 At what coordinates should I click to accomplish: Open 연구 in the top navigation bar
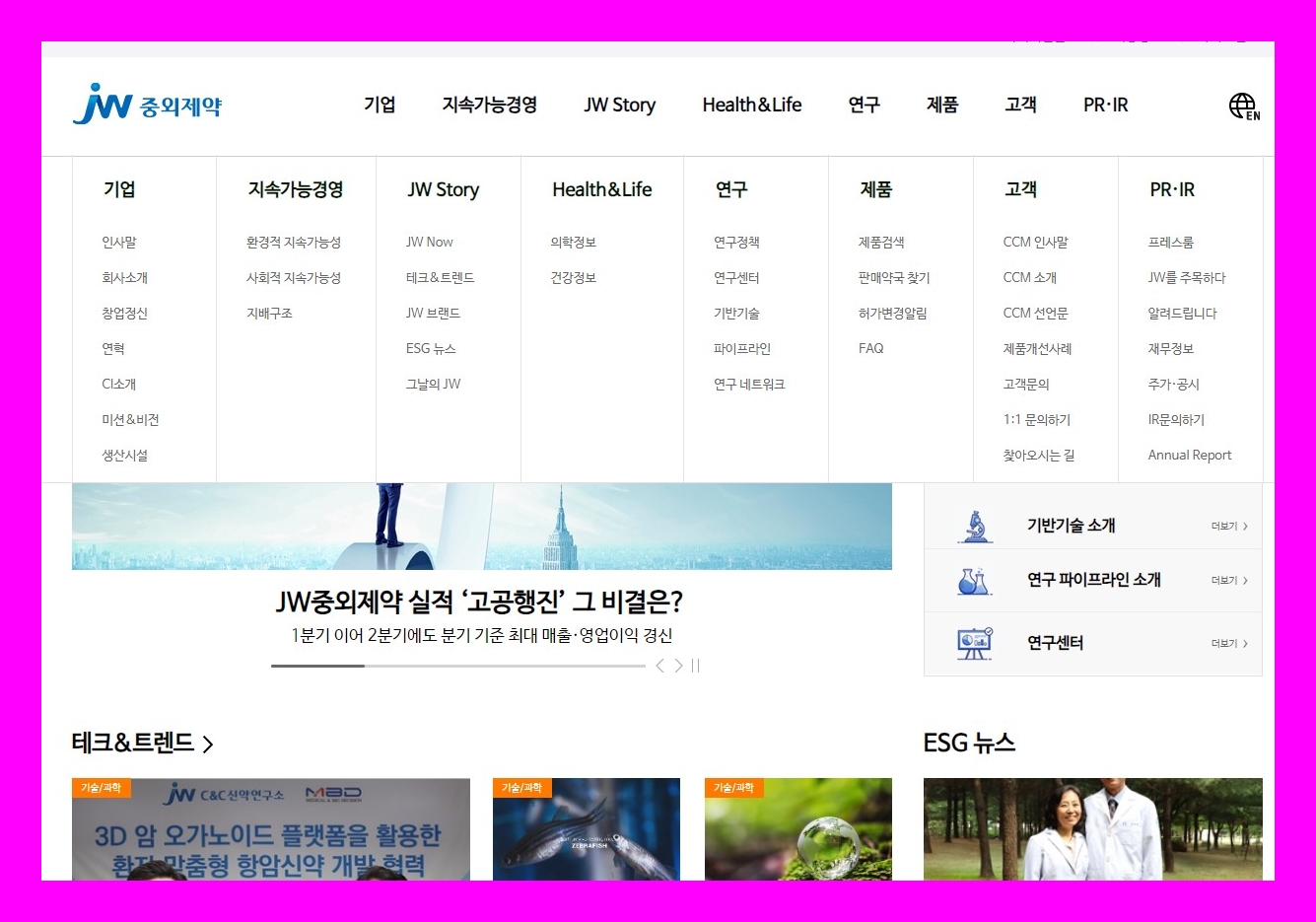click(x=864, y=105)
